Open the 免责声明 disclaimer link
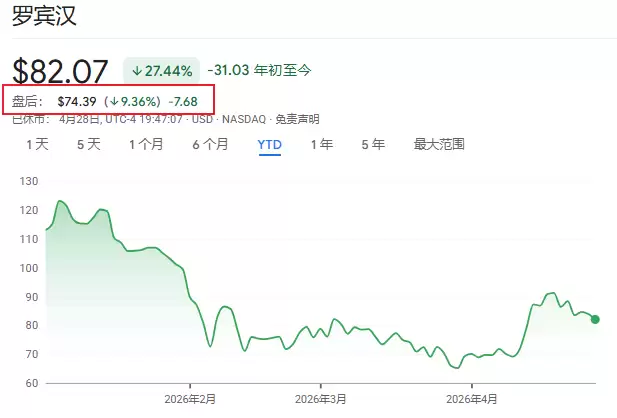617x418 pixels. 296,119
